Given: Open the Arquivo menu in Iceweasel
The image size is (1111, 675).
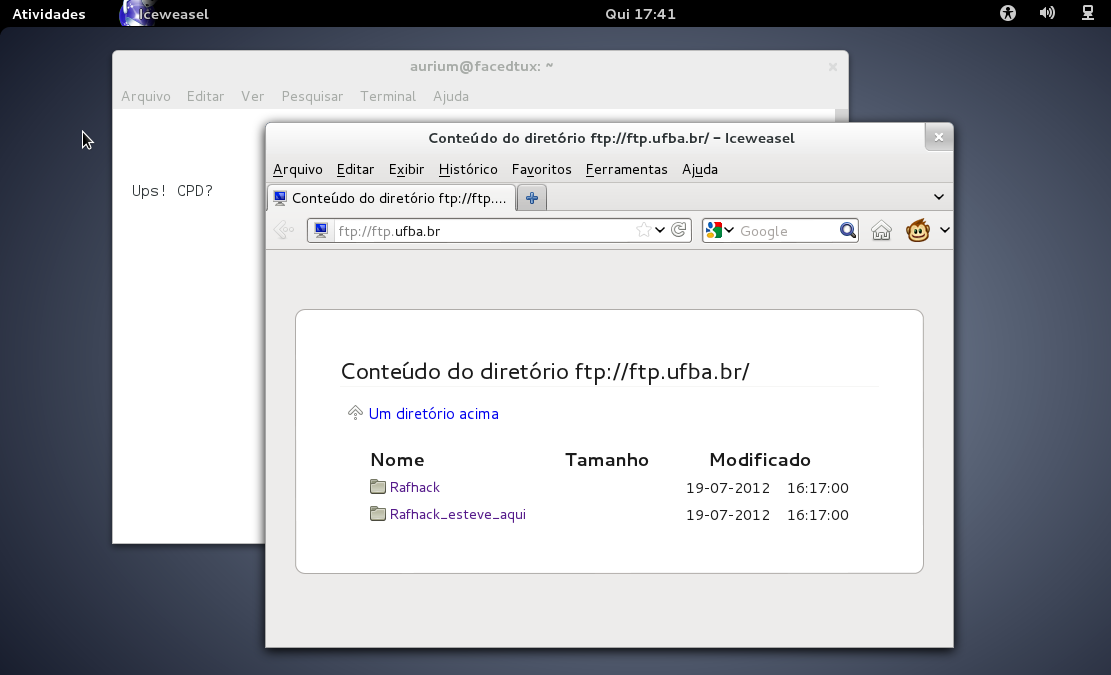Looking at the screenshot, I should 298,169.
